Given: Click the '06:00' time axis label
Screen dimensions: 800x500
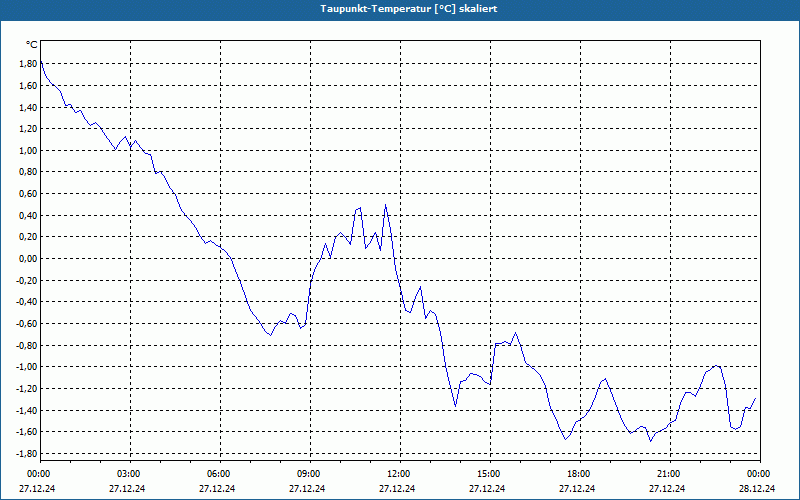Looking at the screenshot, I should [217, 474].
